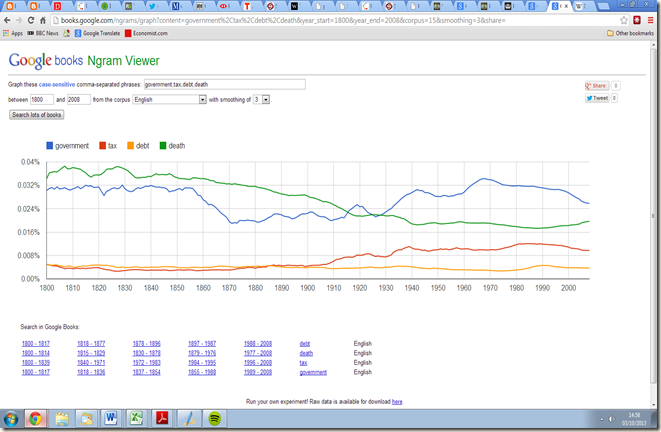Click the address bar URL
Viewport: 661px width, 432px height.
(x=283, y=20)
